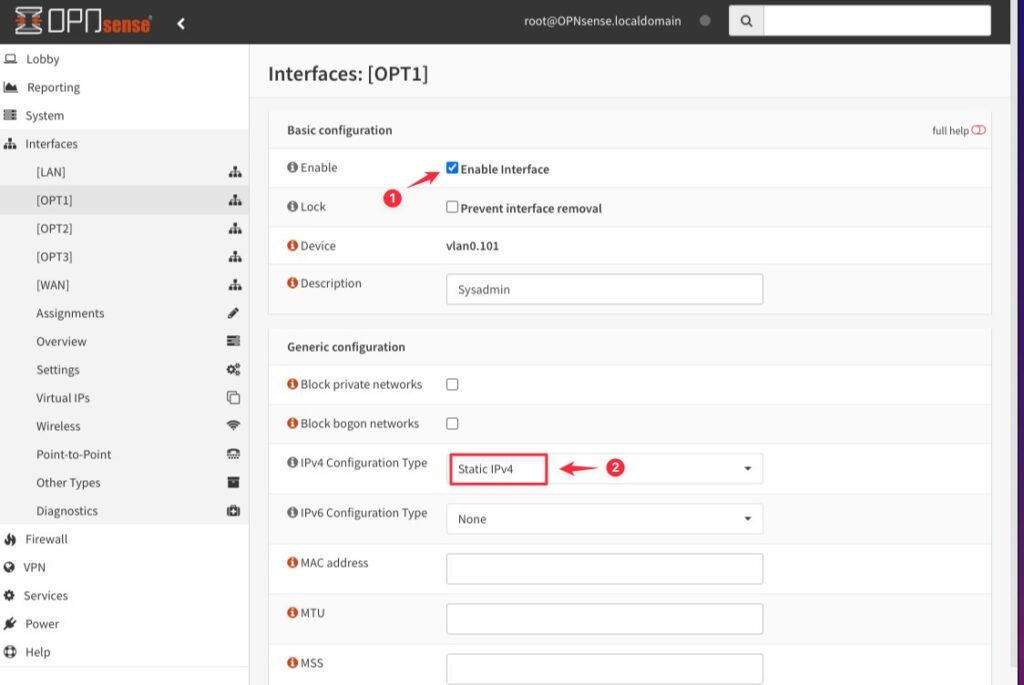Click the list icon beside Overview

(233, 341)
